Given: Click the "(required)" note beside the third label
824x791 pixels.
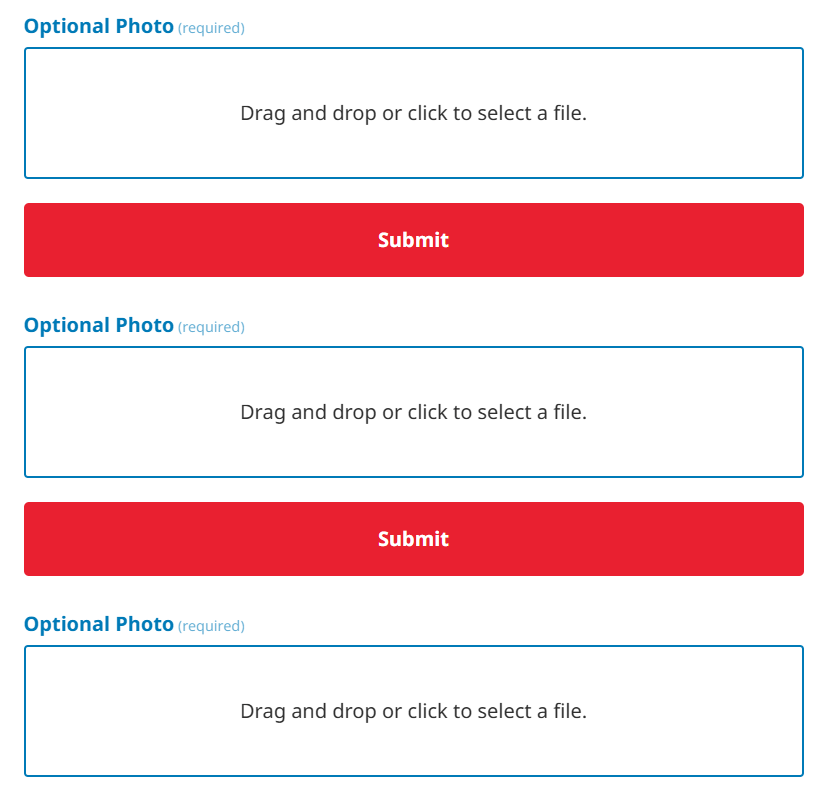Looking at the screenshot, I should [211, 626].
